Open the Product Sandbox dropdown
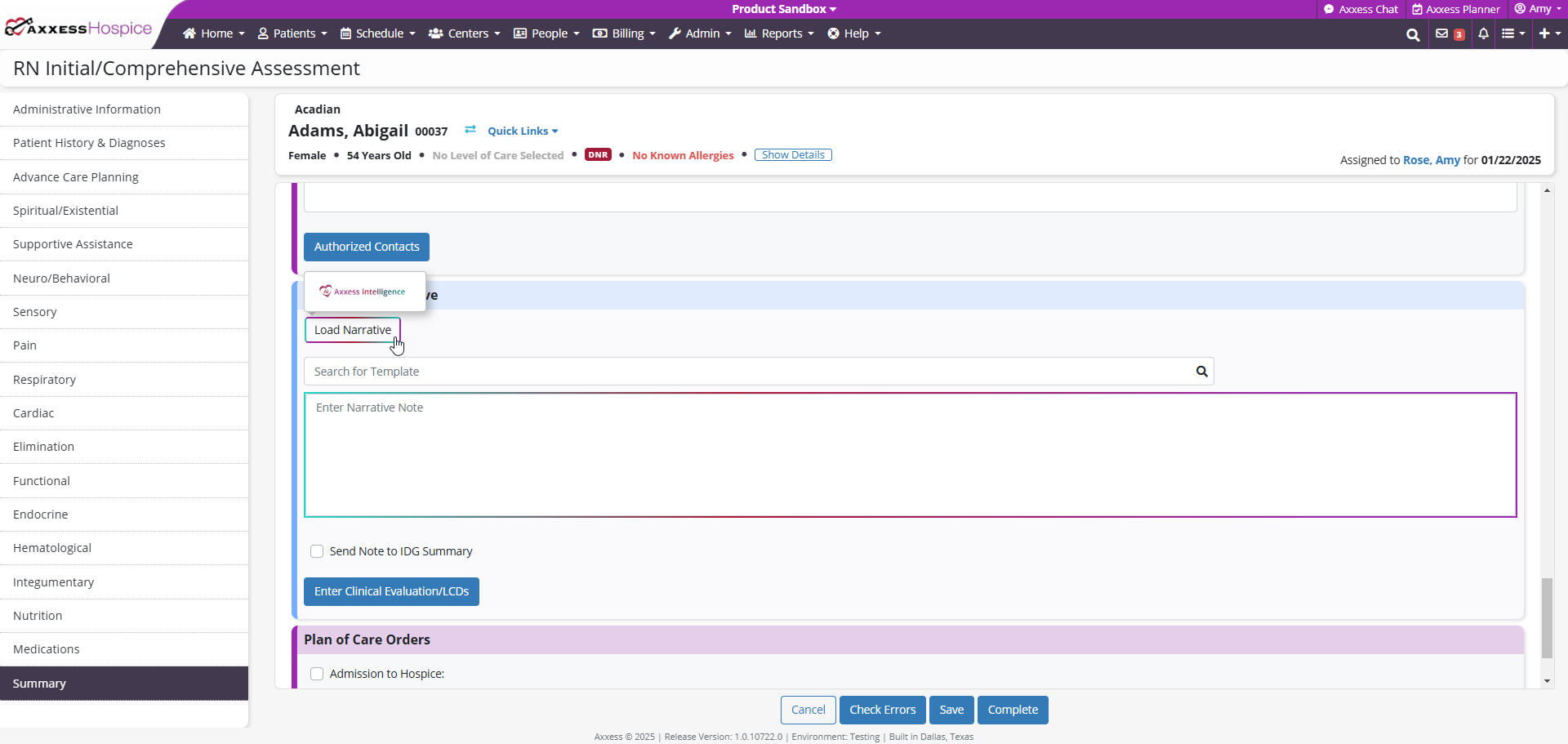Screen dimensions: 1568x744 [x=783, y=9]
